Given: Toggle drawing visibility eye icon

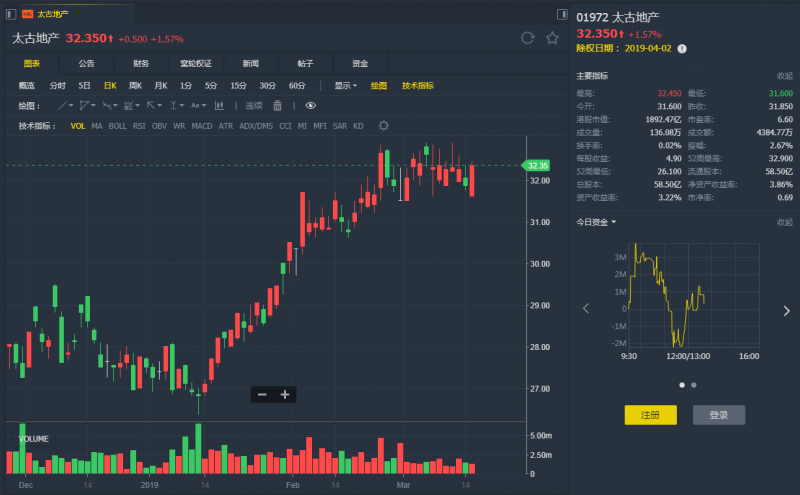Looking at the screenshot, I should 311,105.
